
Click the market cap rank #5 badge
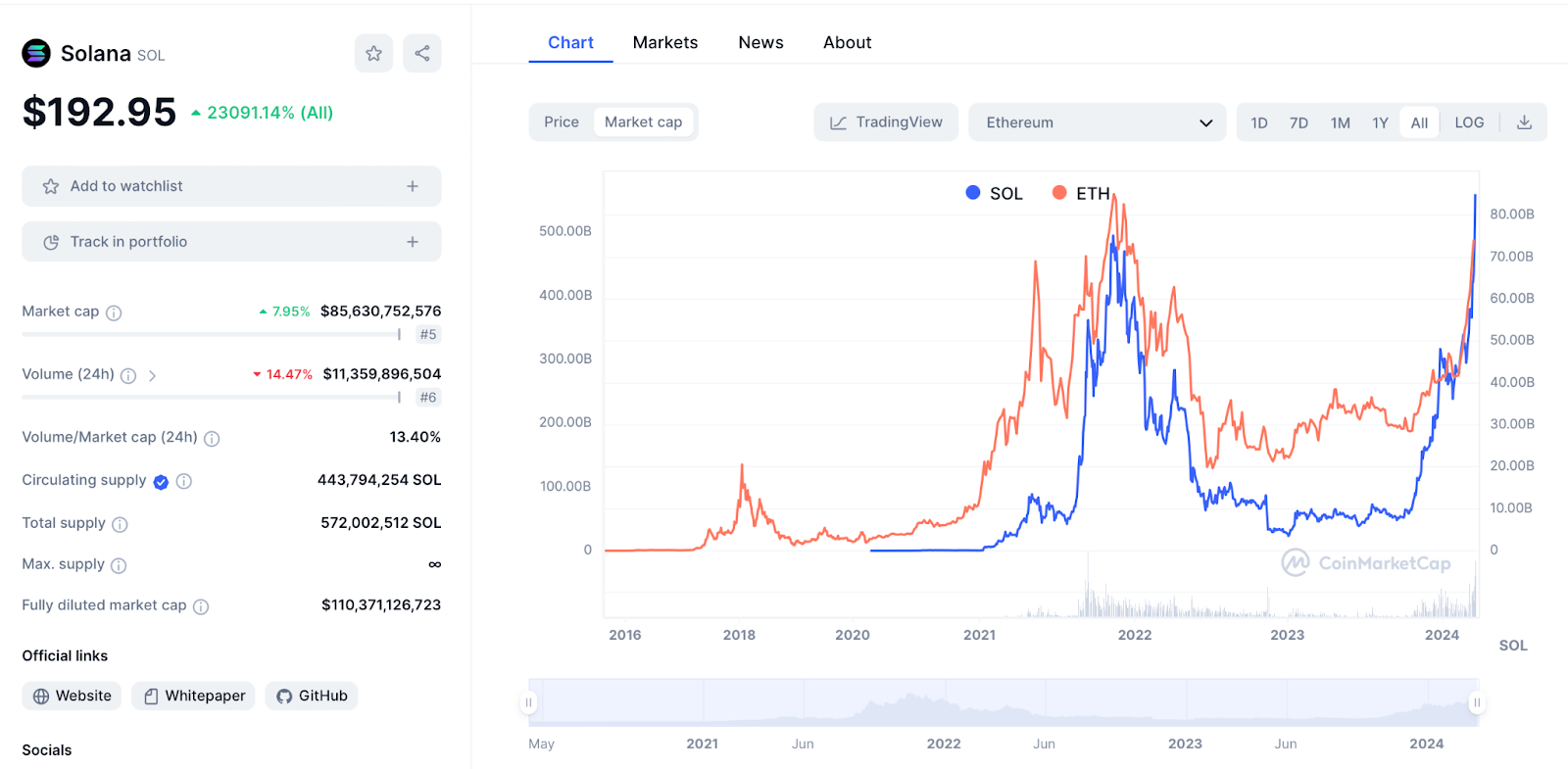(x=428, y=335)
